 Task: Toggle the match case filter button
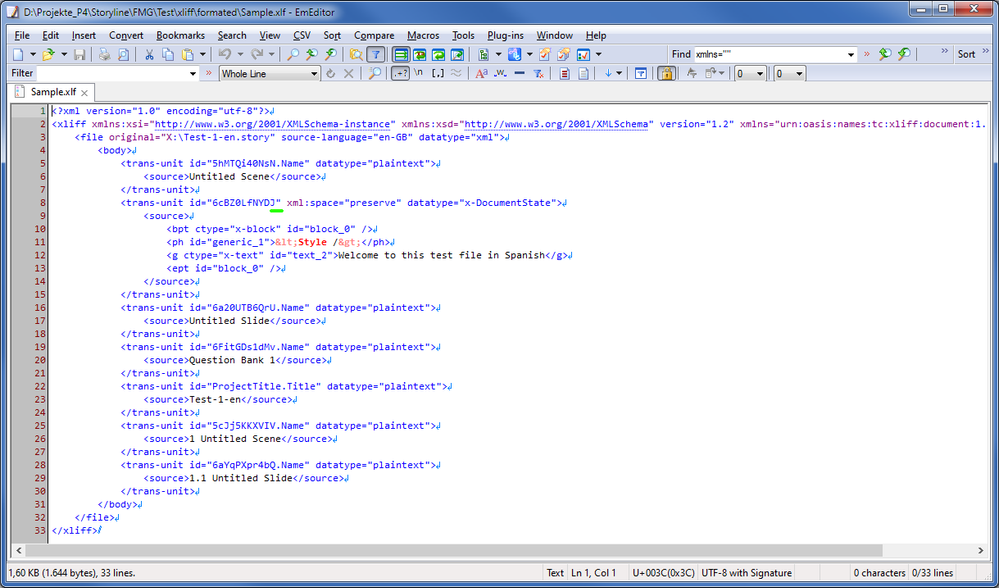481,74
